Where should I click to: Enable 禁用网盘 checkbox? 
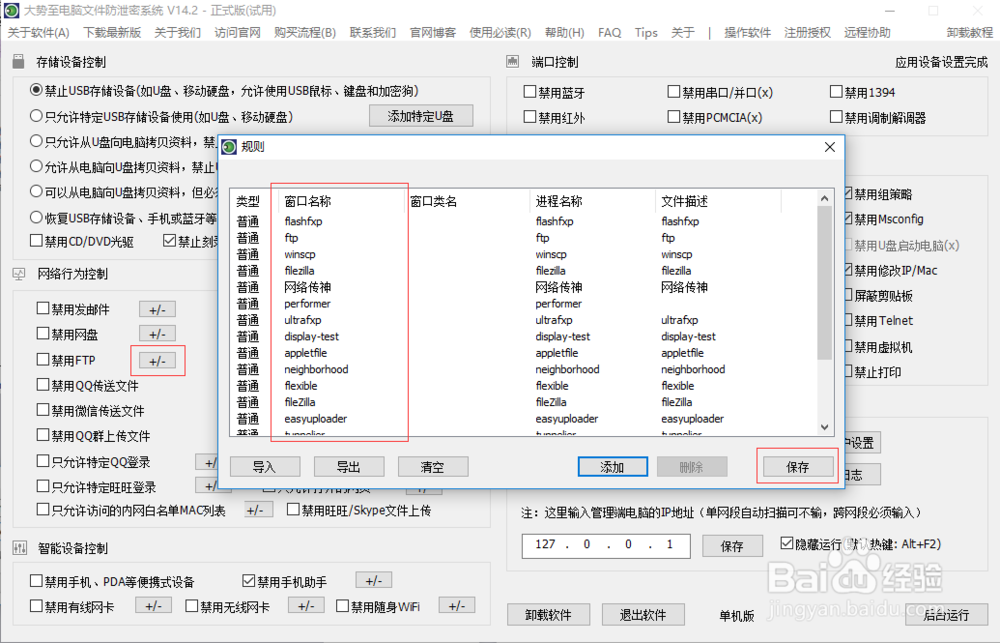pyautogui.click(x=43, y=334)
